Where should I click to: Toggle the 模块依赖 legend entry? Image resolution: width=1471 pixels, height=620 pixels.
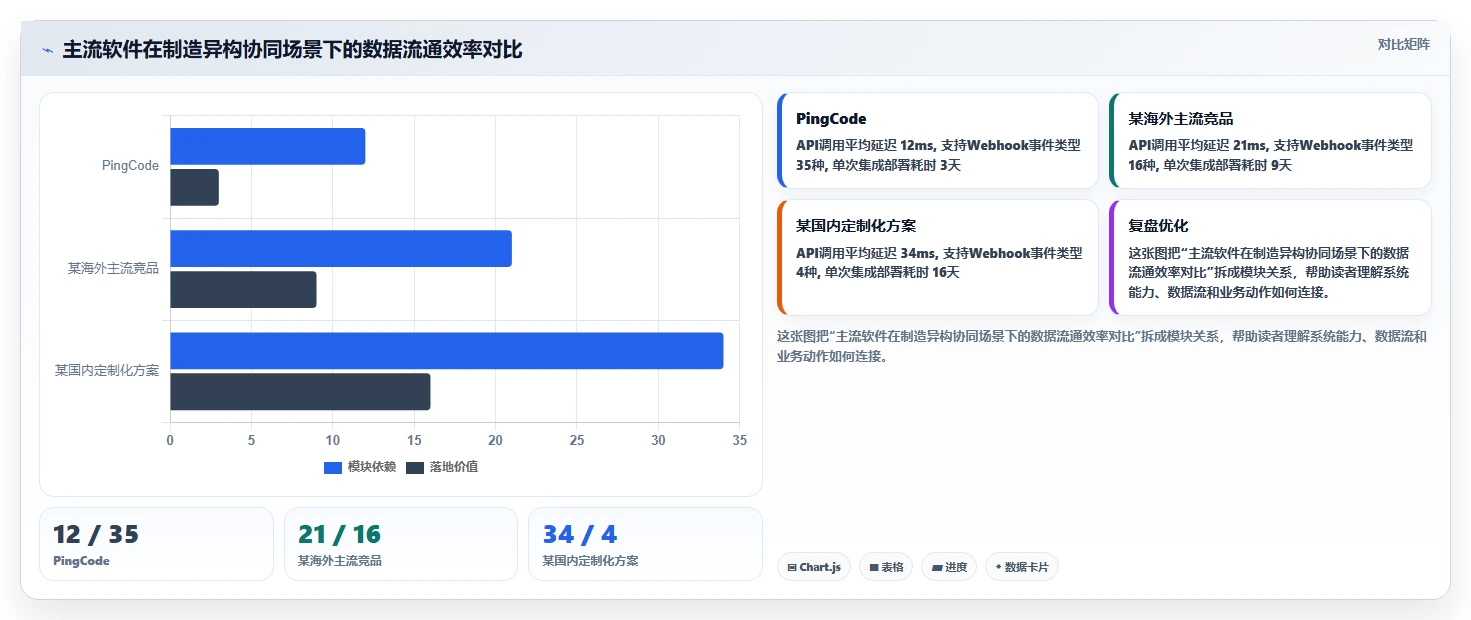(x=360, y=467)
